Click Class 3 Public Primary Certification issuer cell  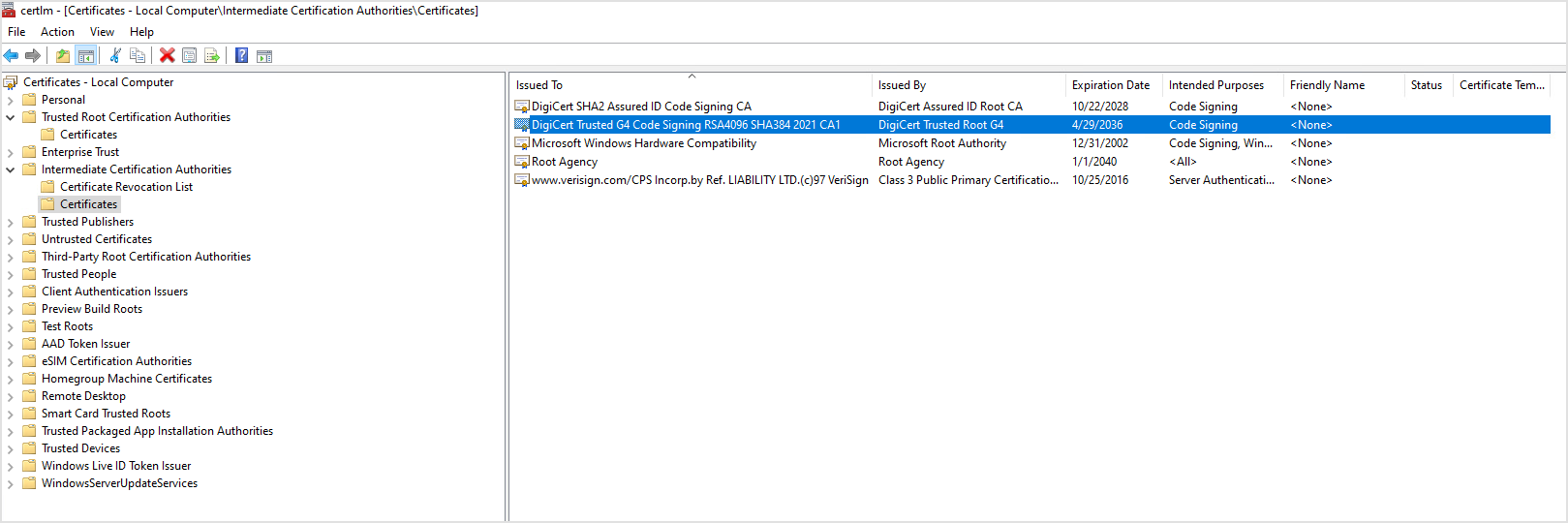tap(968, 180)
